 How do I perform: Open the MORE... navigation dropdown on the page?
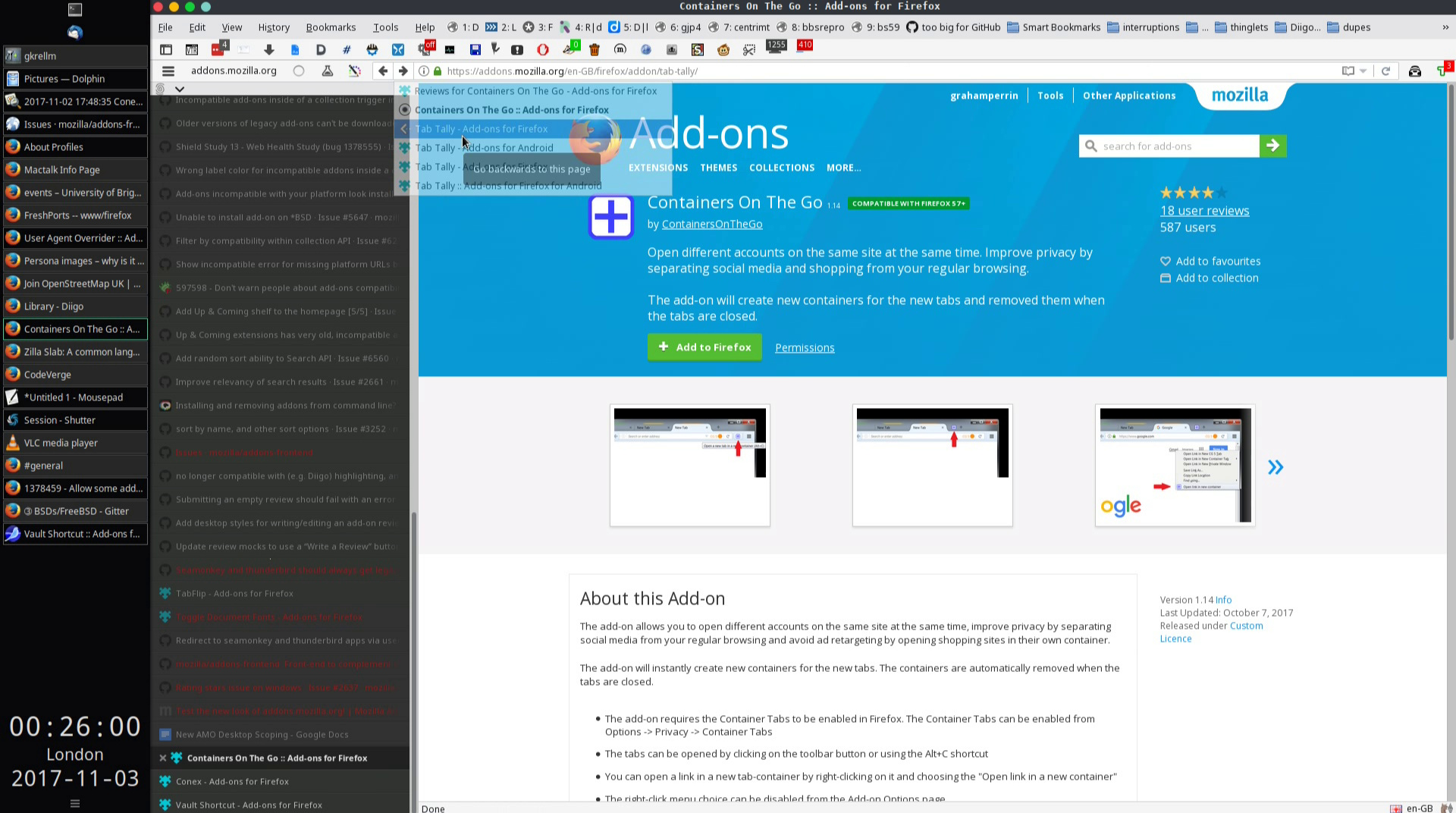coord(843,168)
